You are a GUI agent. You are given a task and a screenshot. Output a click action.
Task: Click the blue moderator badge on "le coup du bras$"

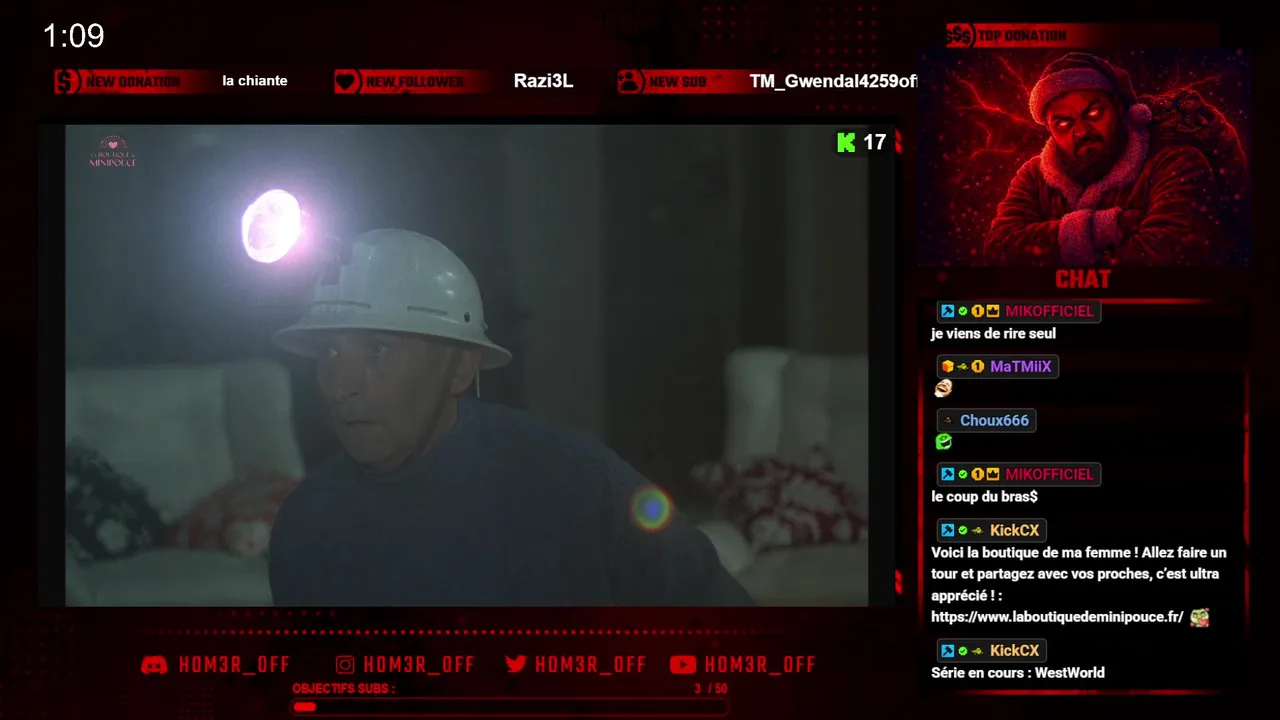pyautogui.click(x=947, y=474)
